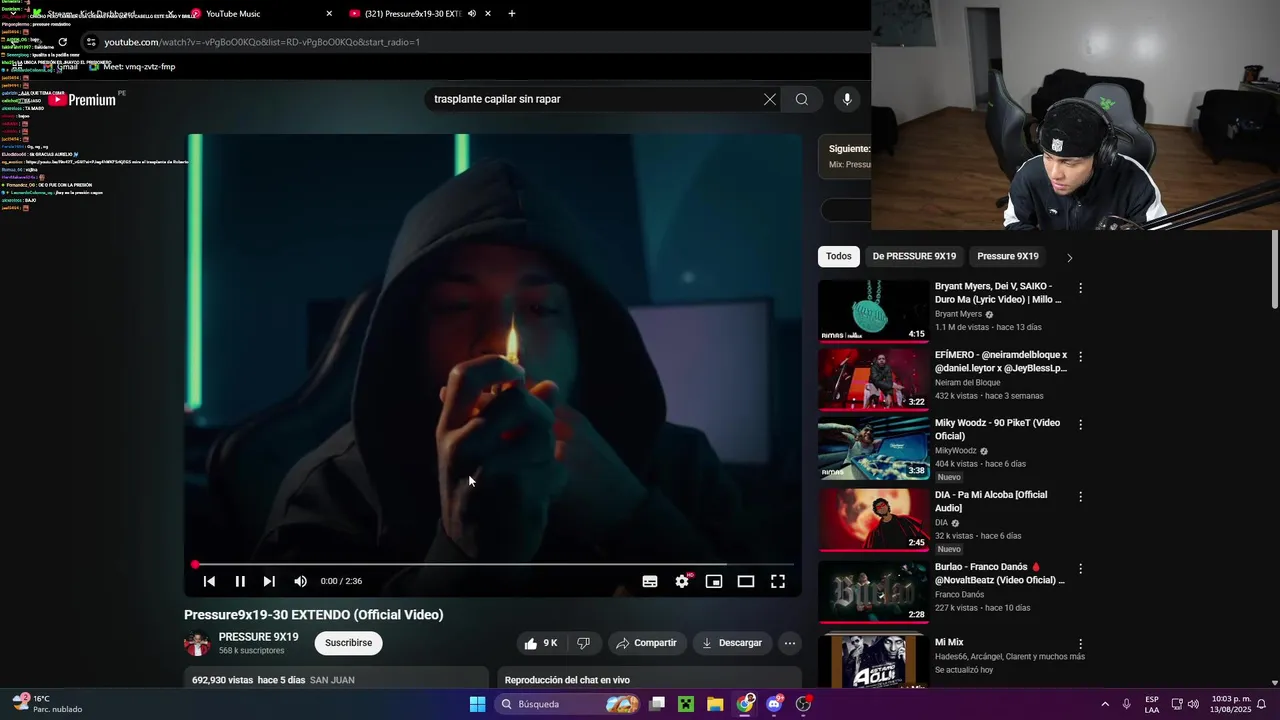Go to previous video in player
This screenshot has width=1280, height=720.
(209, 581)
